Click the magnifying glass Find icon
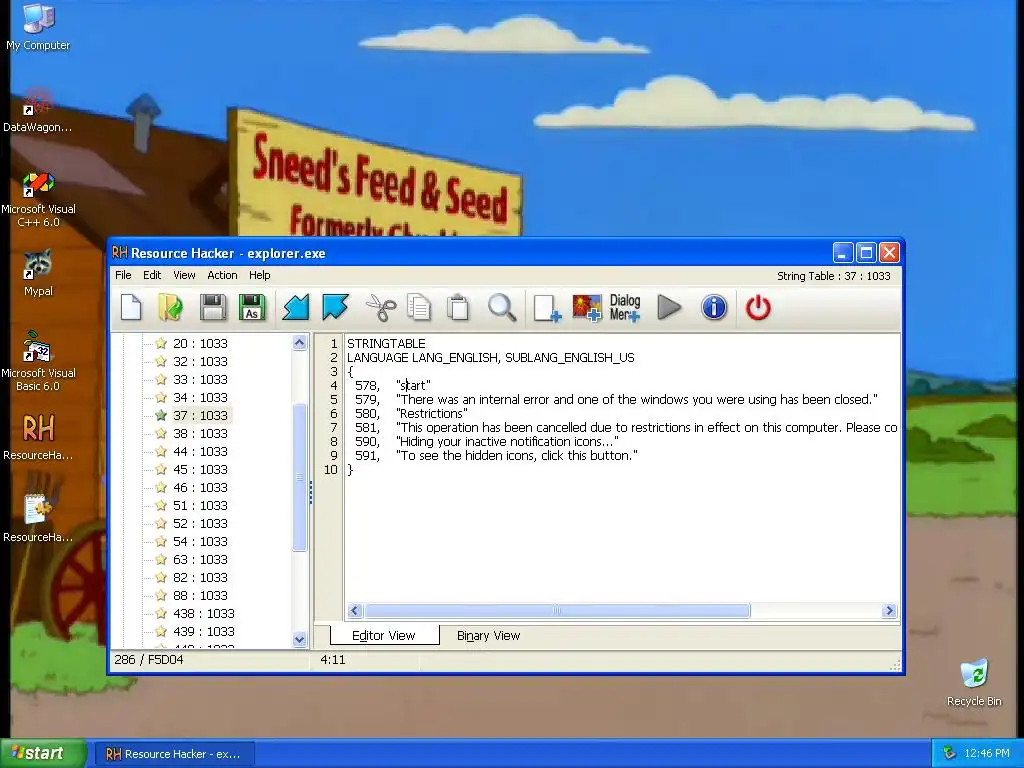Viewport: 1024px width, 768px height. 502,308
